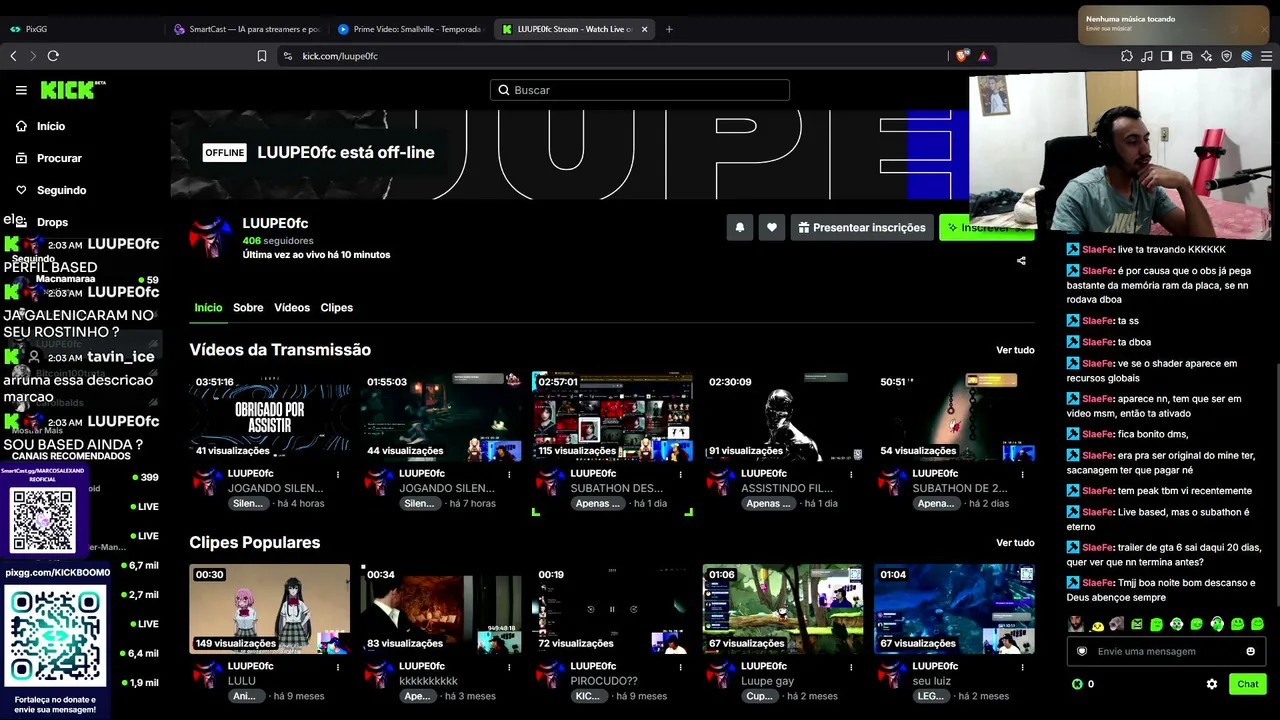This screenshot has height=720, width=1280.
Task: Share the LUUPE0fc channel
Action: (x=1021, y=261)
